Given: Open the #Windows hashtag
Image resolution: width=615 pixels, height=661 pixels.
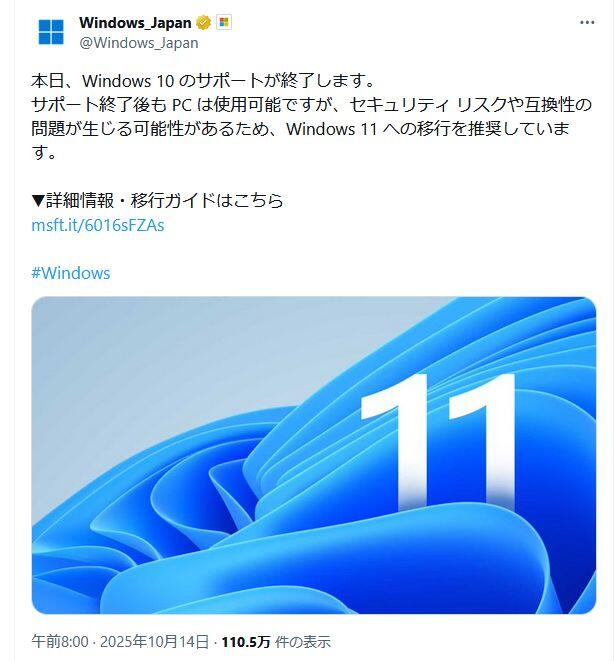Looking at the screenshot, I should [71, 273].
